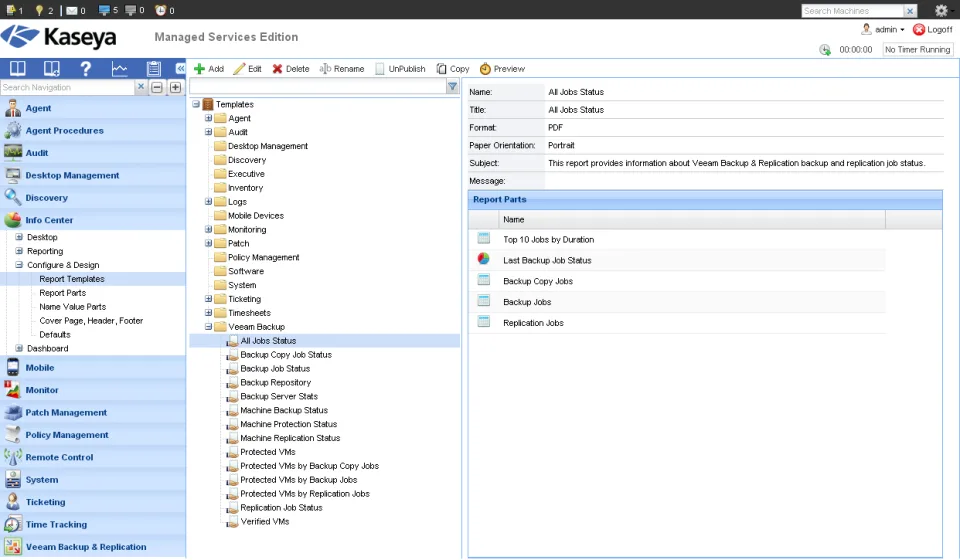The width and height of the screenshot is (960, 560).
Task: Expand the Ticketing templates folder
Action: [208, 298]
